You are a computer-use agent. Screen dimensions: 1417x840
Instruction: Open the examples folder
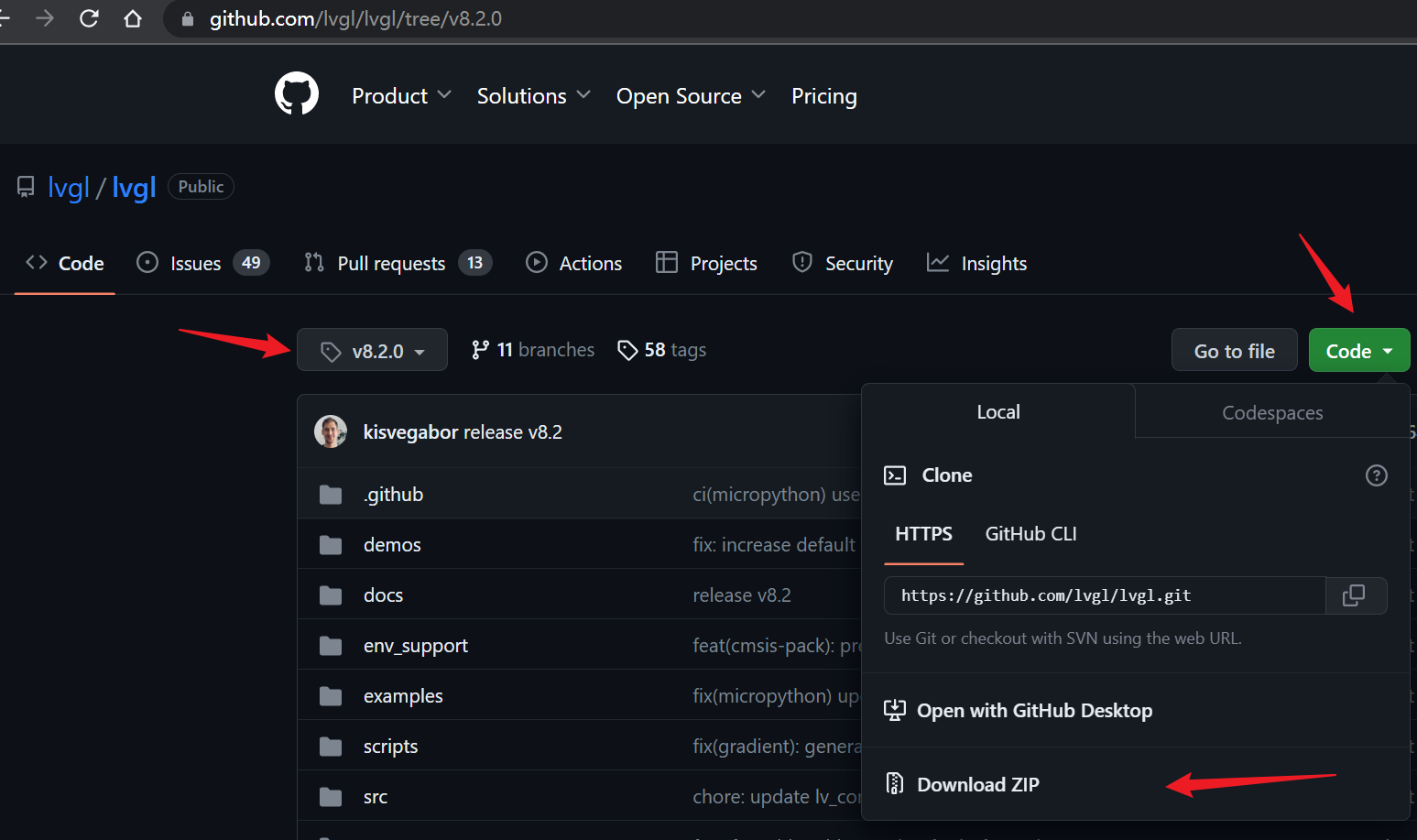403,696
